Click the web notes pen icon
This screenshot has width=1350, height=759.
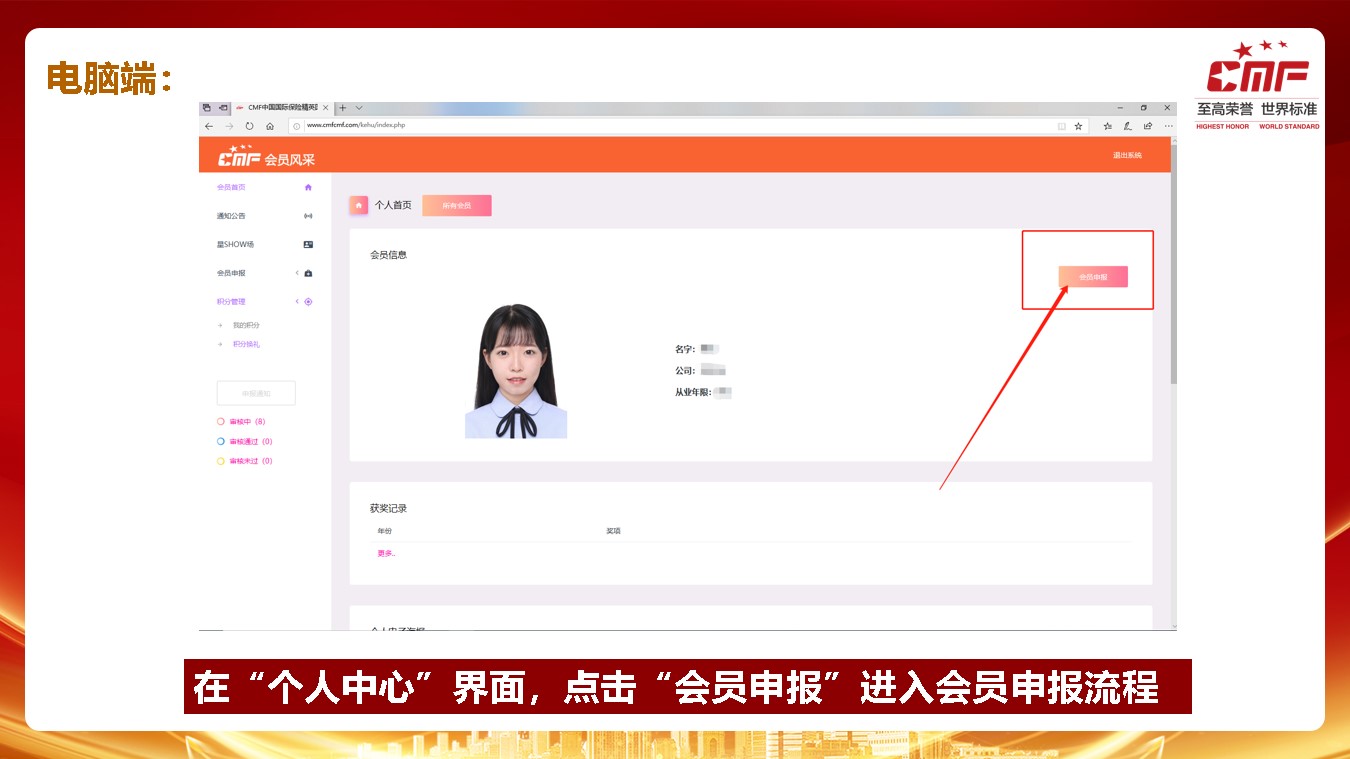coord(1128,126)
